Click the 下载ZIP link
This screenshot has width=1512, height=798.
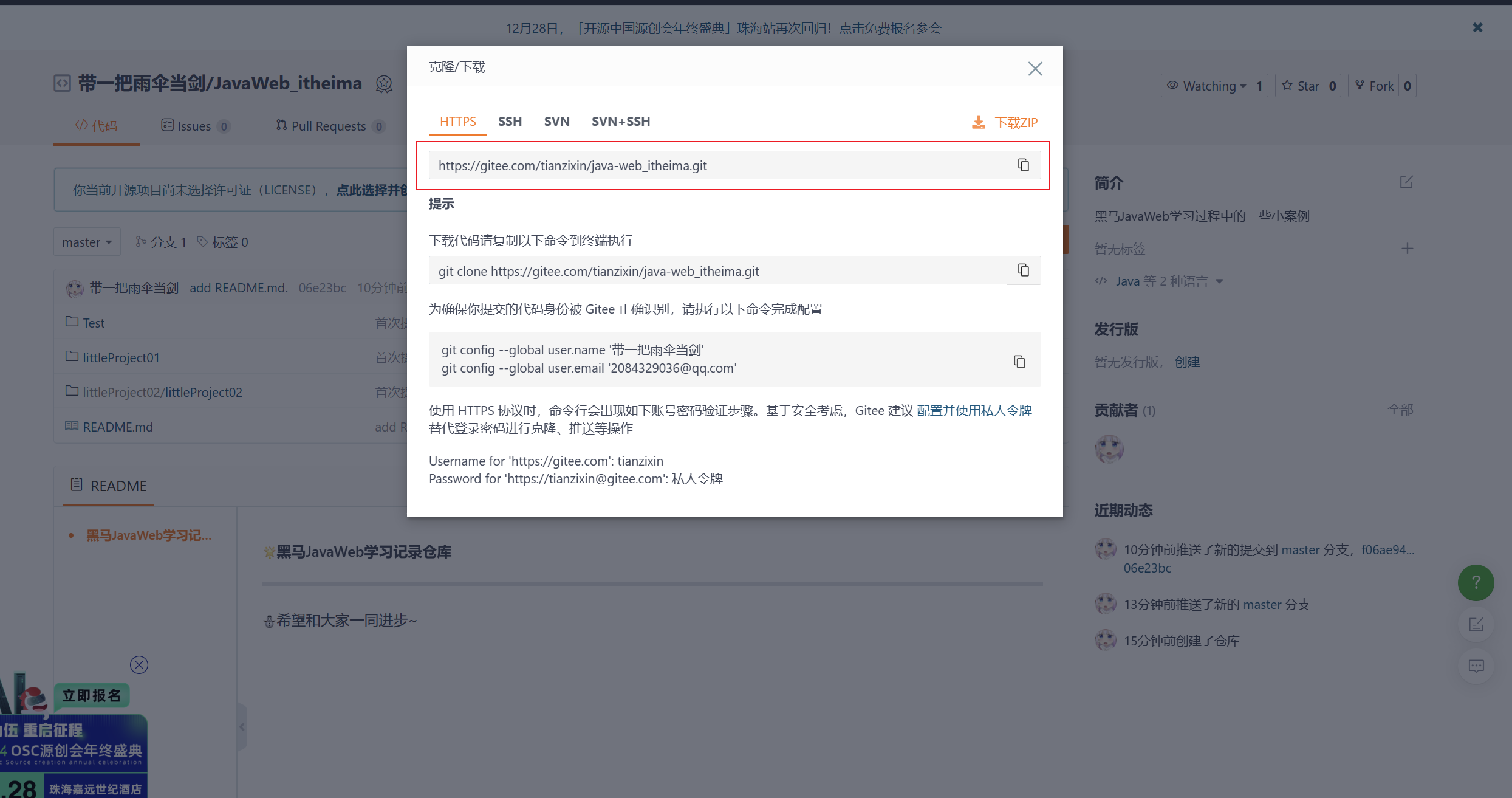pos(1016,122)
